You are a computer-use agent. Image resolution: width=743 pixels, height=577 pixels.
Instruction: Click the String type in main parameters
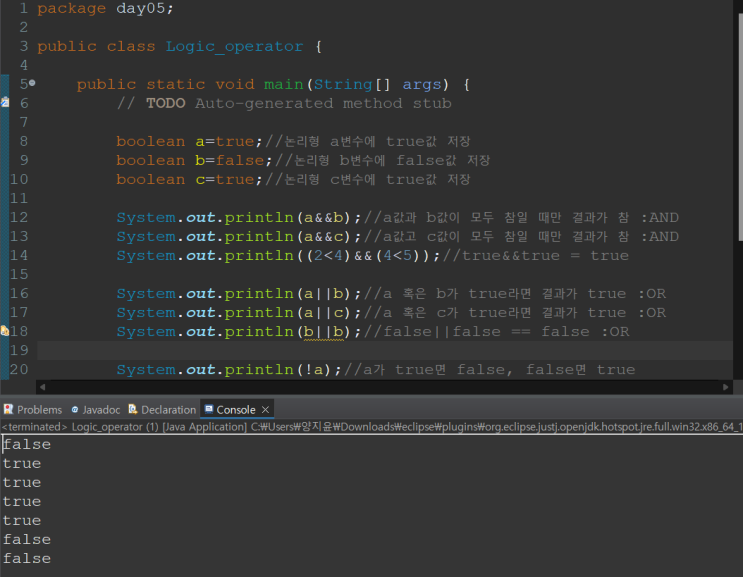343,84
